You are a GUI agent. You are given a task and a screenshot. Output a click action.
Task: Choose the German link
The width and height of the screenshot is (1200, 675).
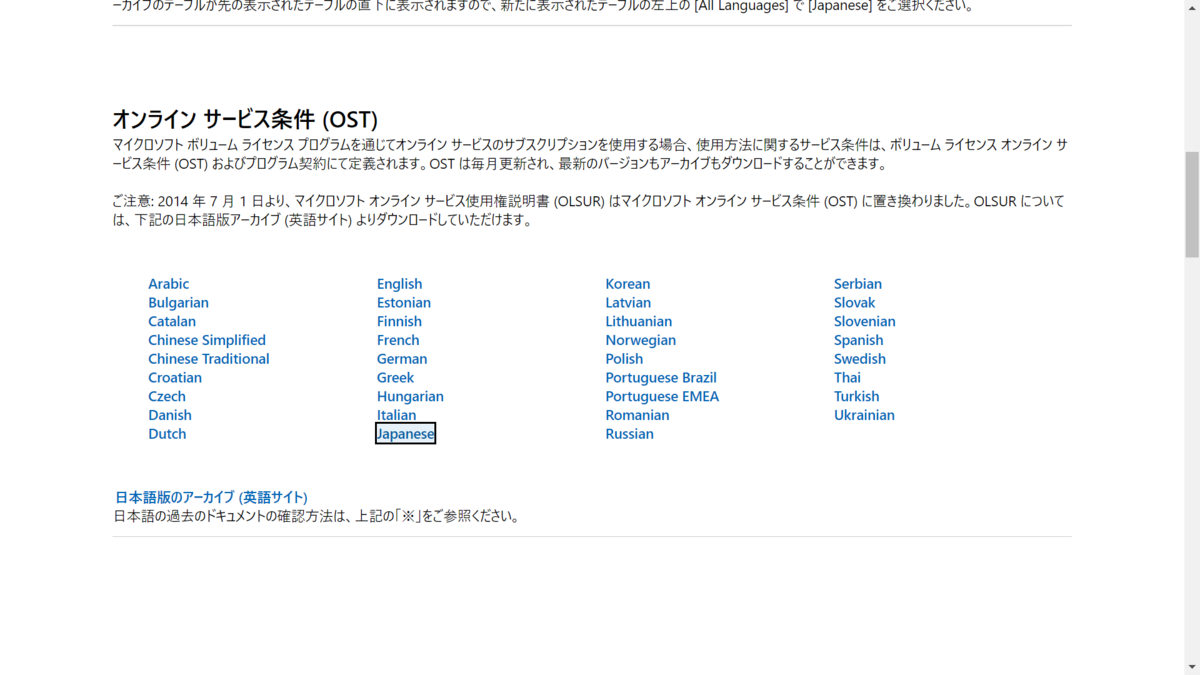pos(402,359)
